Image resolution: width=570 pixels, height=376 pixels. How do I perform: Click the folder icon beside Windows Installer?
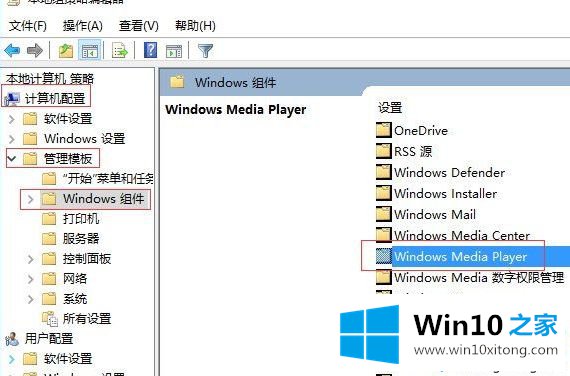click(384, 193)
